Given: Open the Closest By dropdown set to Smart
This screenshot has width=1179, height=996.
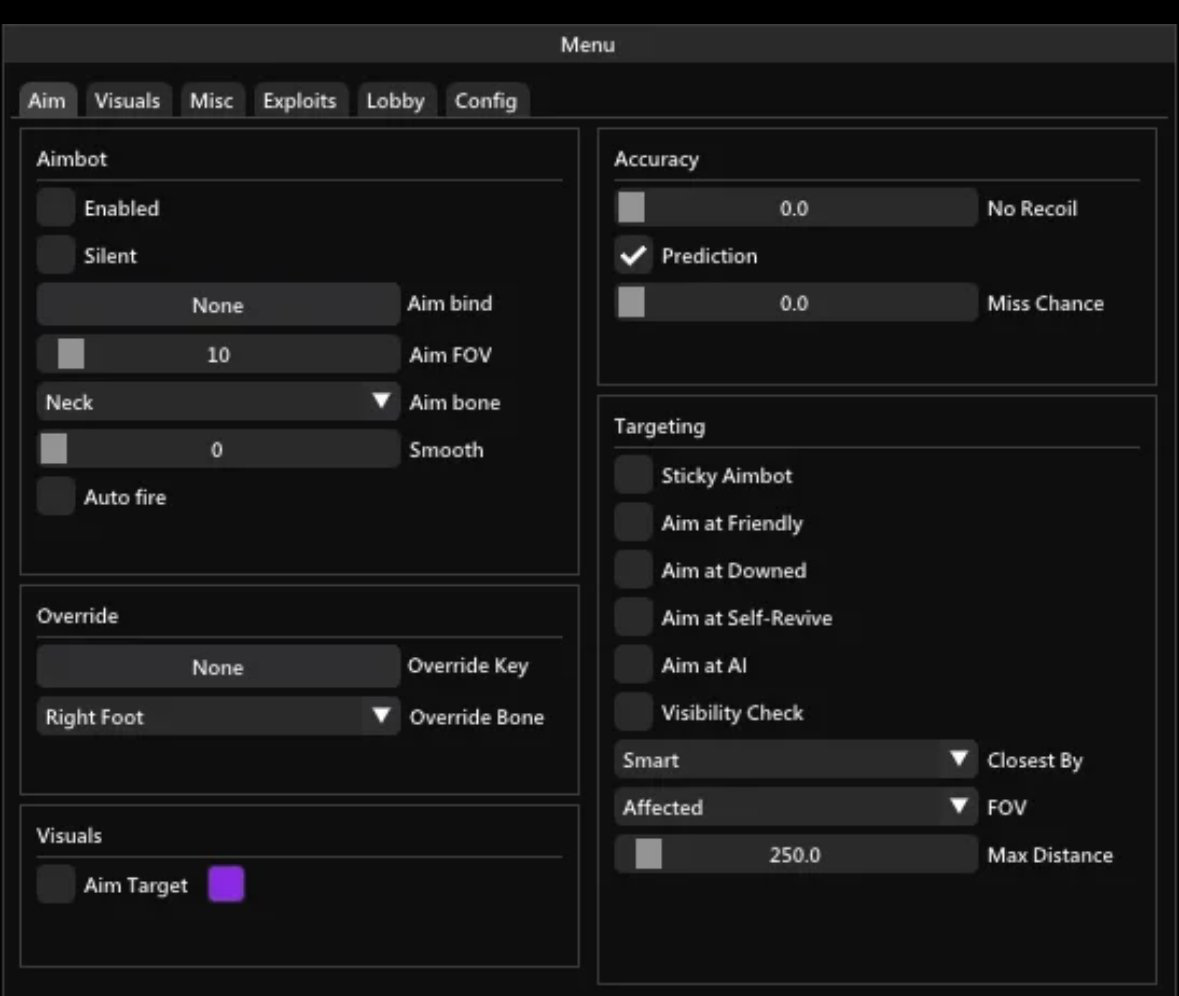Looking at the screenshot, I should (x=795, y=760).
